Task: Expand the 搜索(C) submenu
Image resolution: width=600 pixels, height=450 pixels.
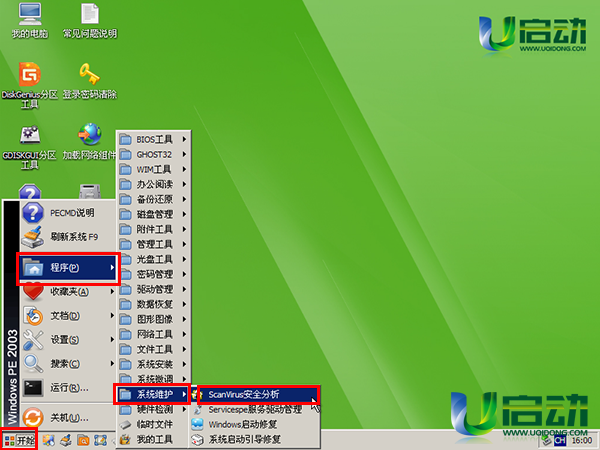Action: click(68, 364)
